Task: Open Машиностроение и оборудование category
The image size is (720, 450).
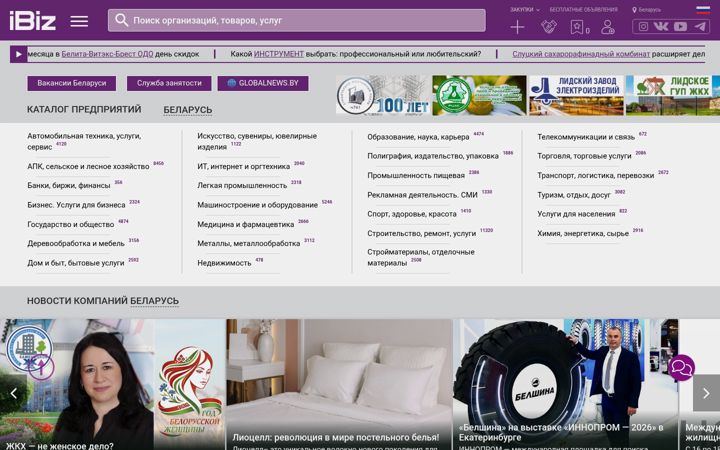Action: [x=258, y=205]
